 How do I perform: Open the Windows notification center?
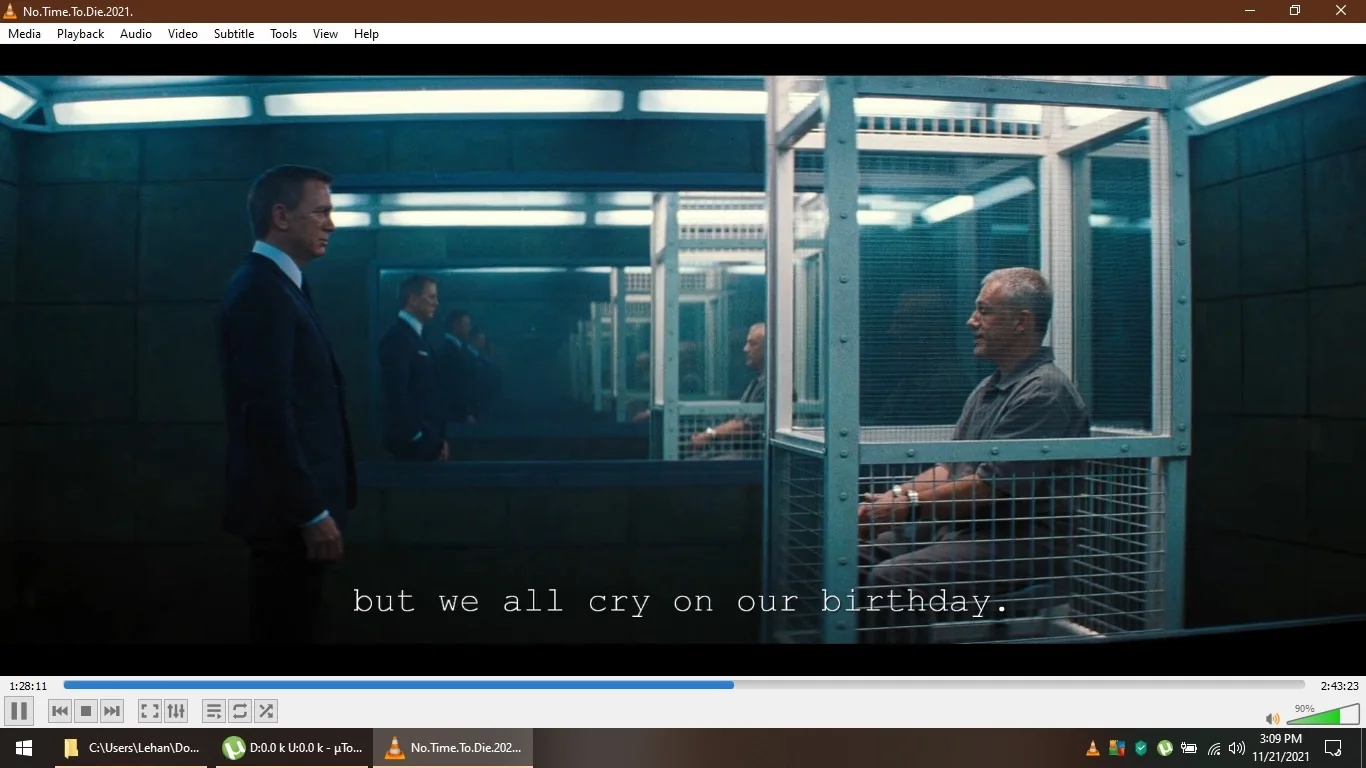(1333, 748)
